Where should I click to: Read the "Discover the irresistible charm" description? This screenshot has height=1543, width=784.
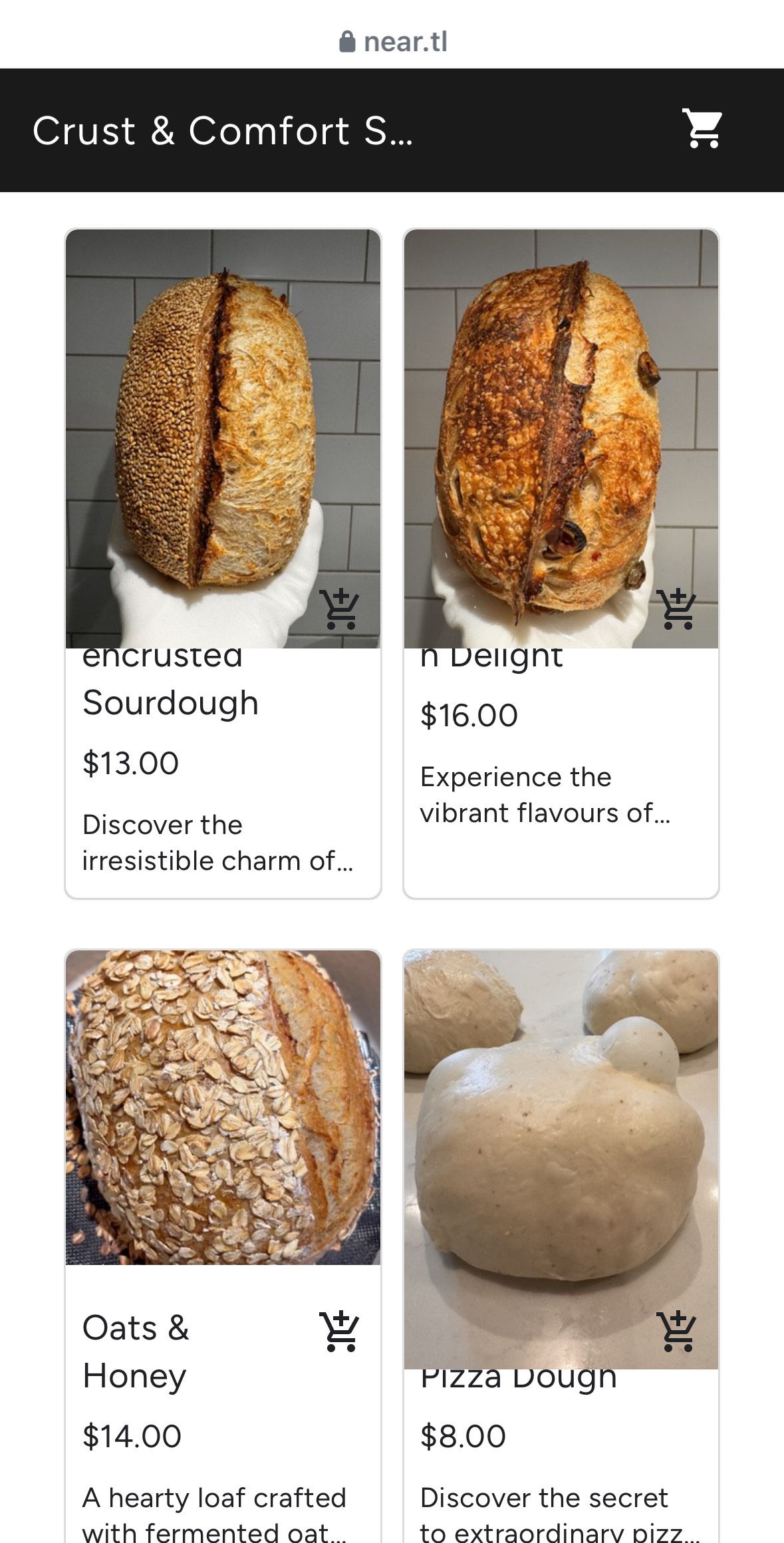pyautogui.click(x=217, y=843)
